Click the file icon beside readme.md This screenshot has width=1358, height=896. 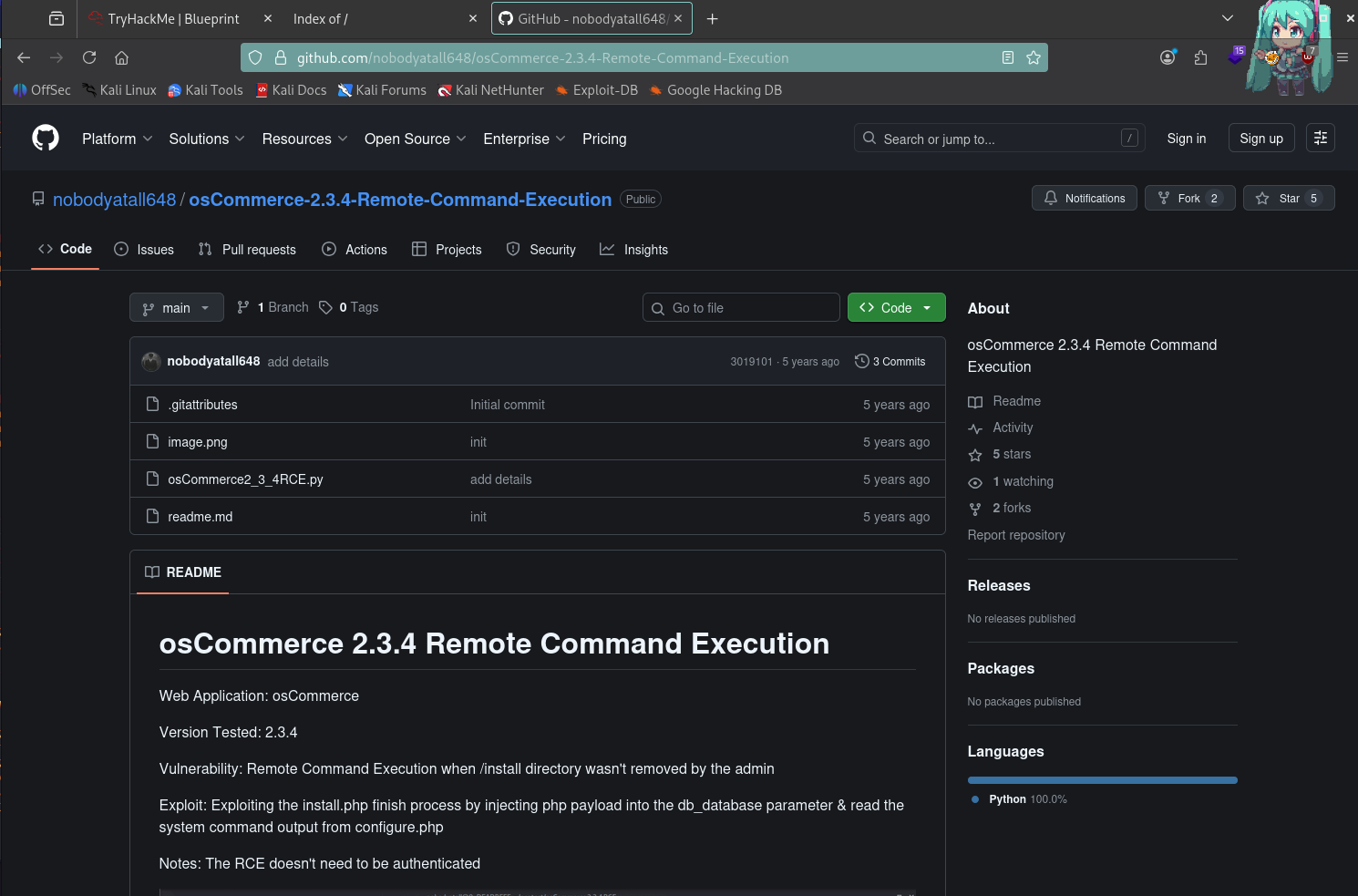[x=153, y=516]
